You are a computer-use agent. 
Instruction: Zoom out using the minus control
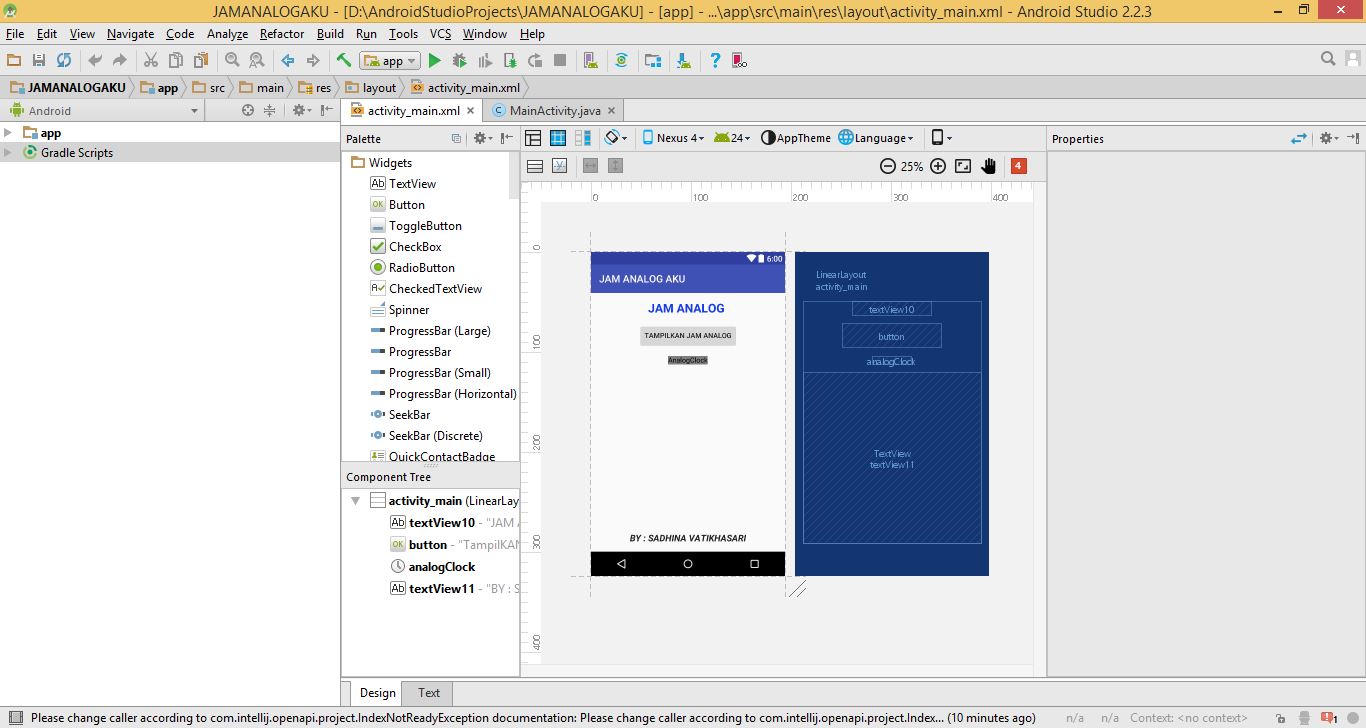(888, 166)
